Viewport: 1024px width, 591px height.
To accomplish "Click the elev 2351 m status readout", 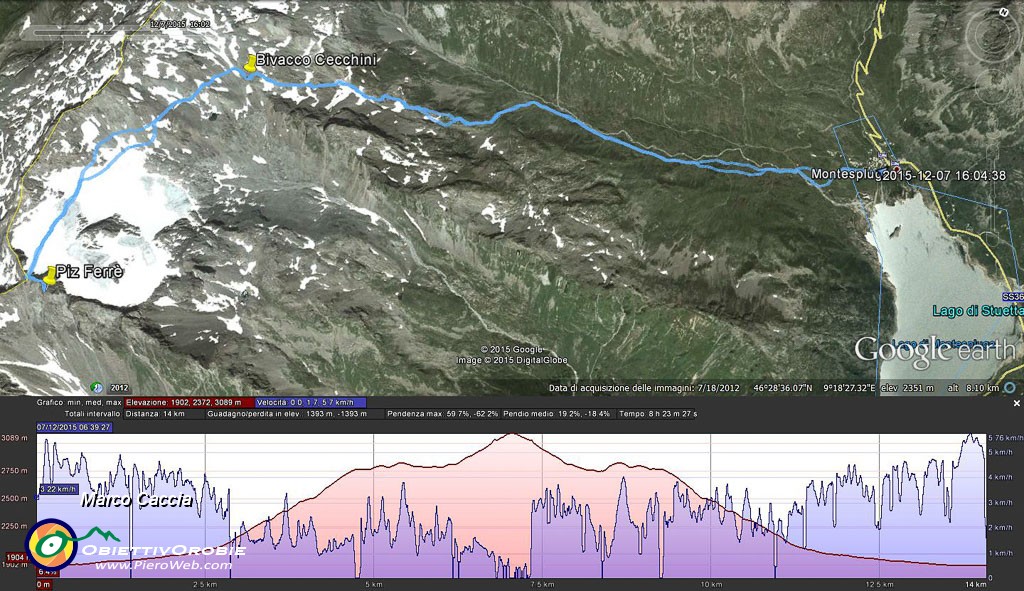I will point(907,388).
